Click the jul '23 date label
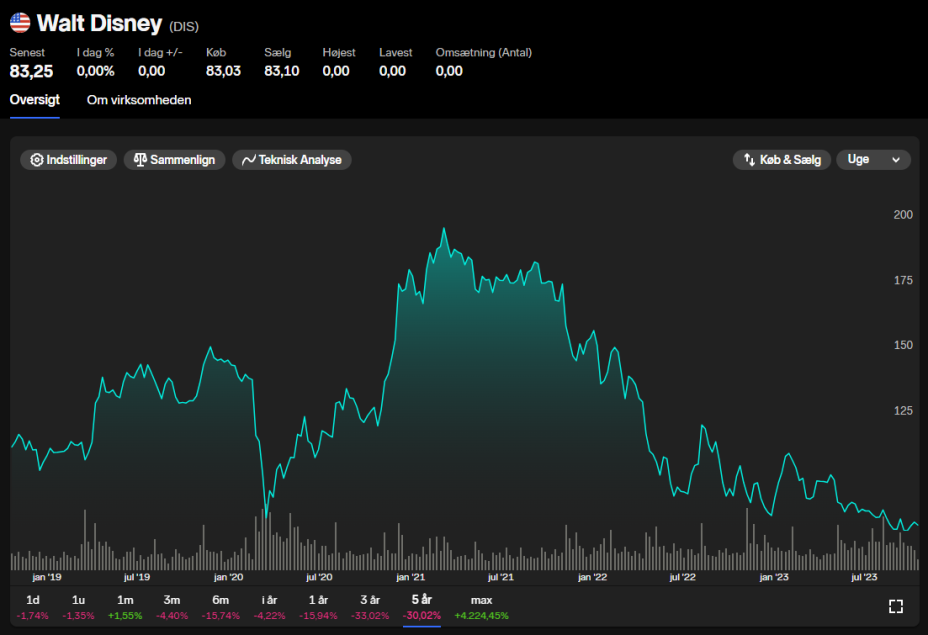This screenshot has width=928, height=635. point(864,577)
